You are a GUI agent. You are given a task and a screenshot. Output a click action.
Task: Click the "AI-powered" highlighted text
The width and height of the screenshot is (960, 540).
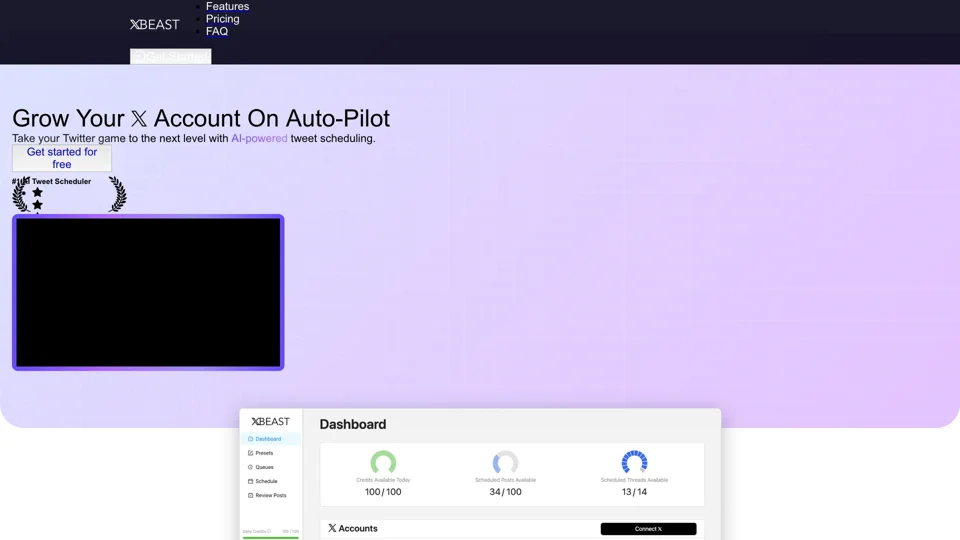259,138
